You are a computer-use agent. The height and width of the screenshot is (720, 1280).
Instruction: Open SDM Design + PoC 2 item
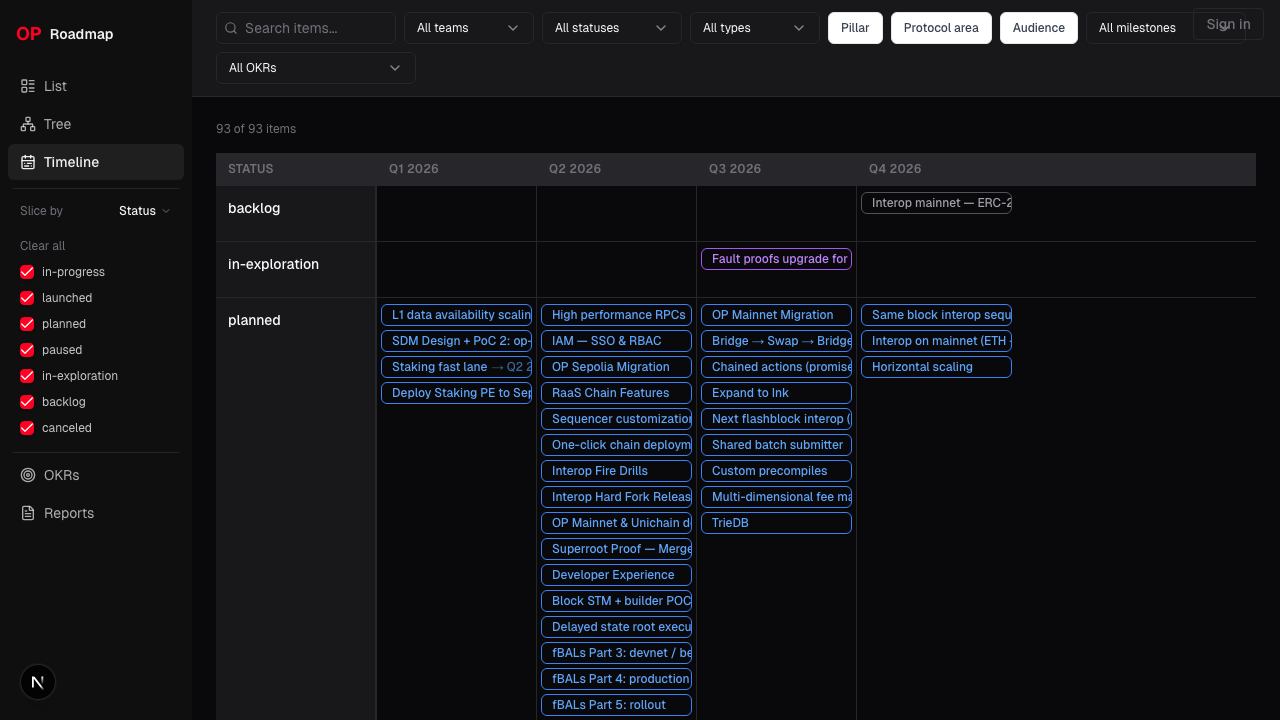[456, 341]
